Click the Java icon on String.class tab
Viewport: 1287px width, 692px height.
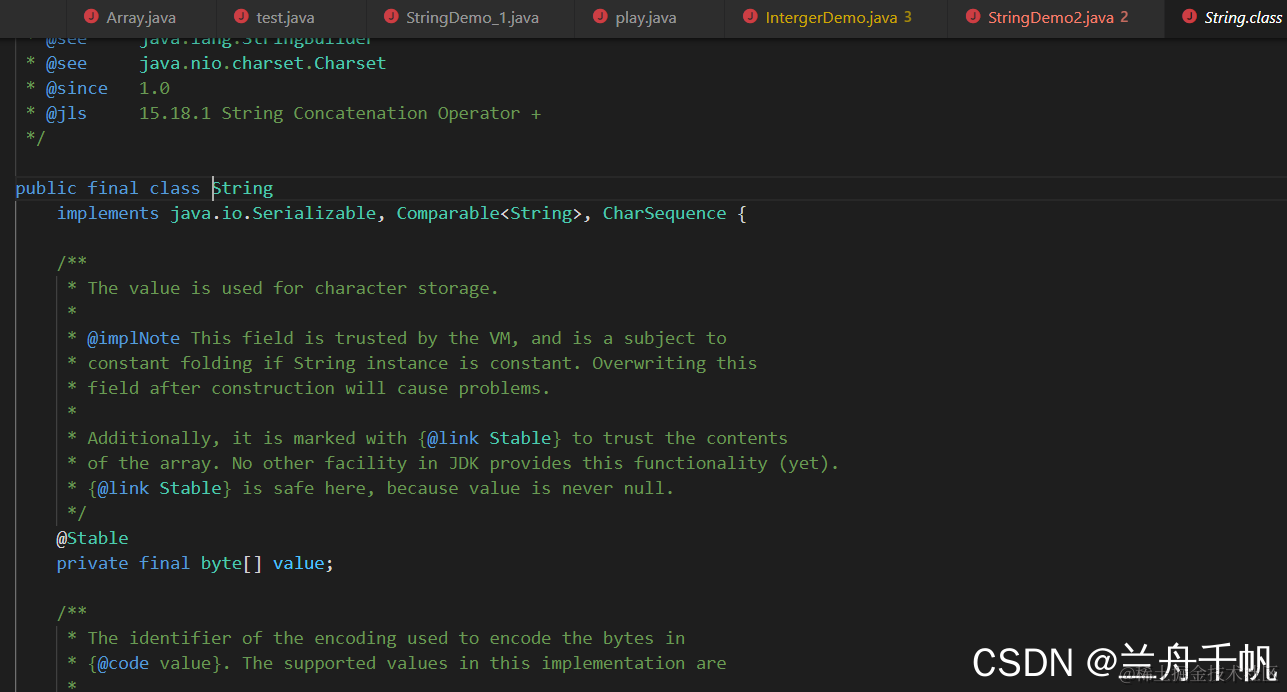point(1189,17)
